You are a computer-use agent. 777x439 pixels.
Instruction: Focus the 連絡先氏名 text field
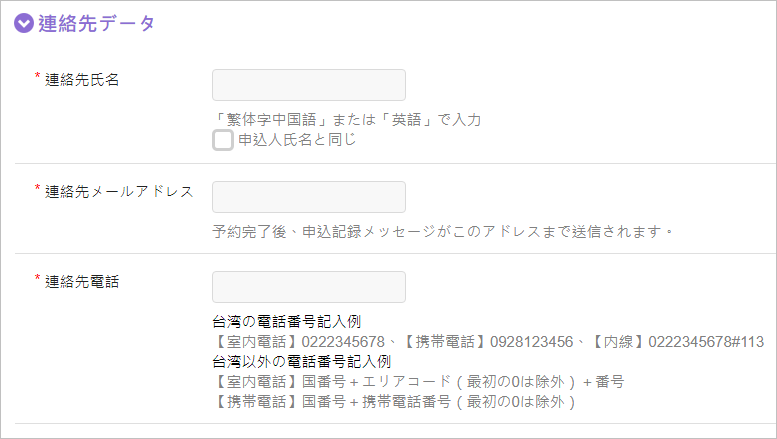click(x=309, y=85)
